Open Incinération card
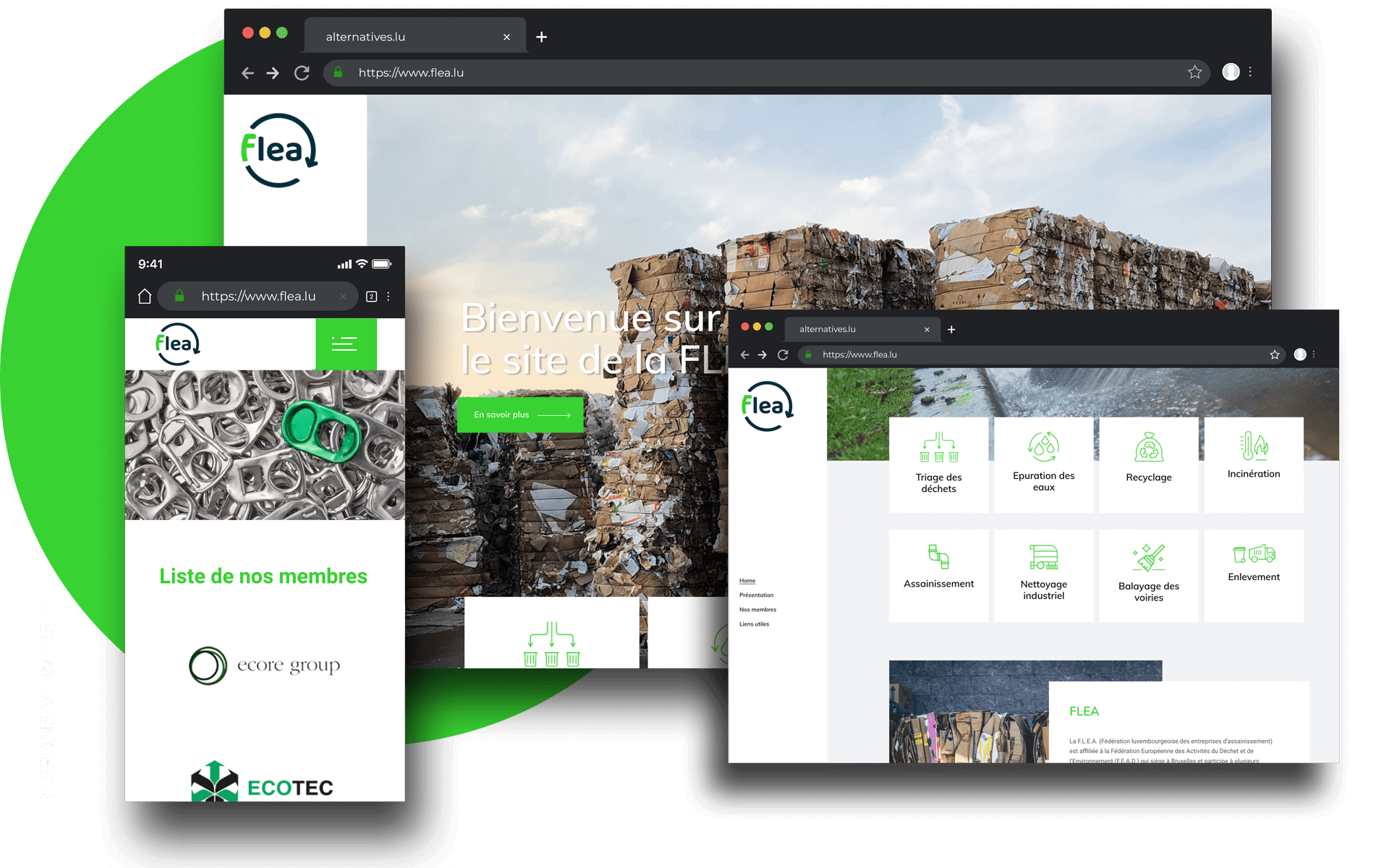1389x868 pixels. click(1254, 464)
